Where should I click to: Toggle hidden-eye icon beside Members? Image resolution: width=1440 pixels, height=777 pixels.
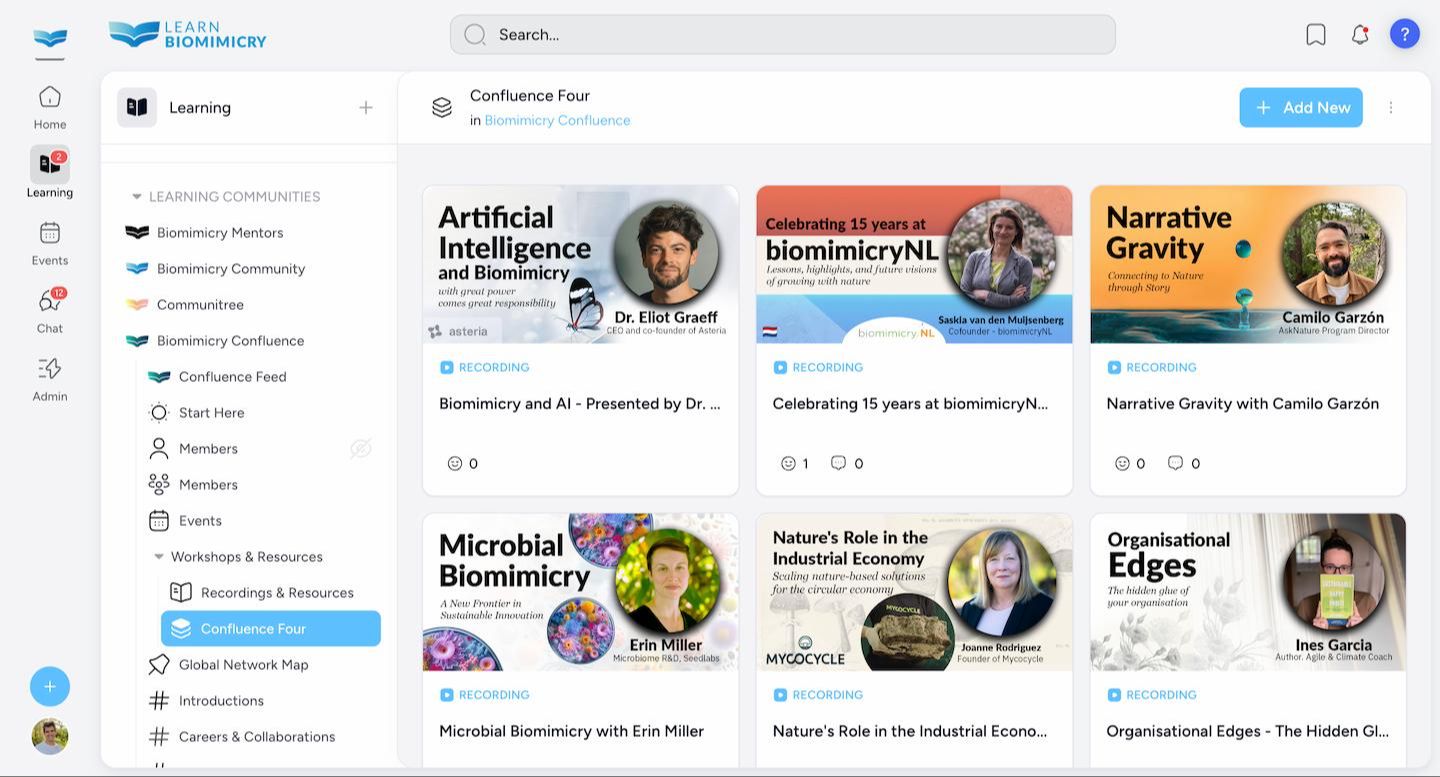click(361, 448)
